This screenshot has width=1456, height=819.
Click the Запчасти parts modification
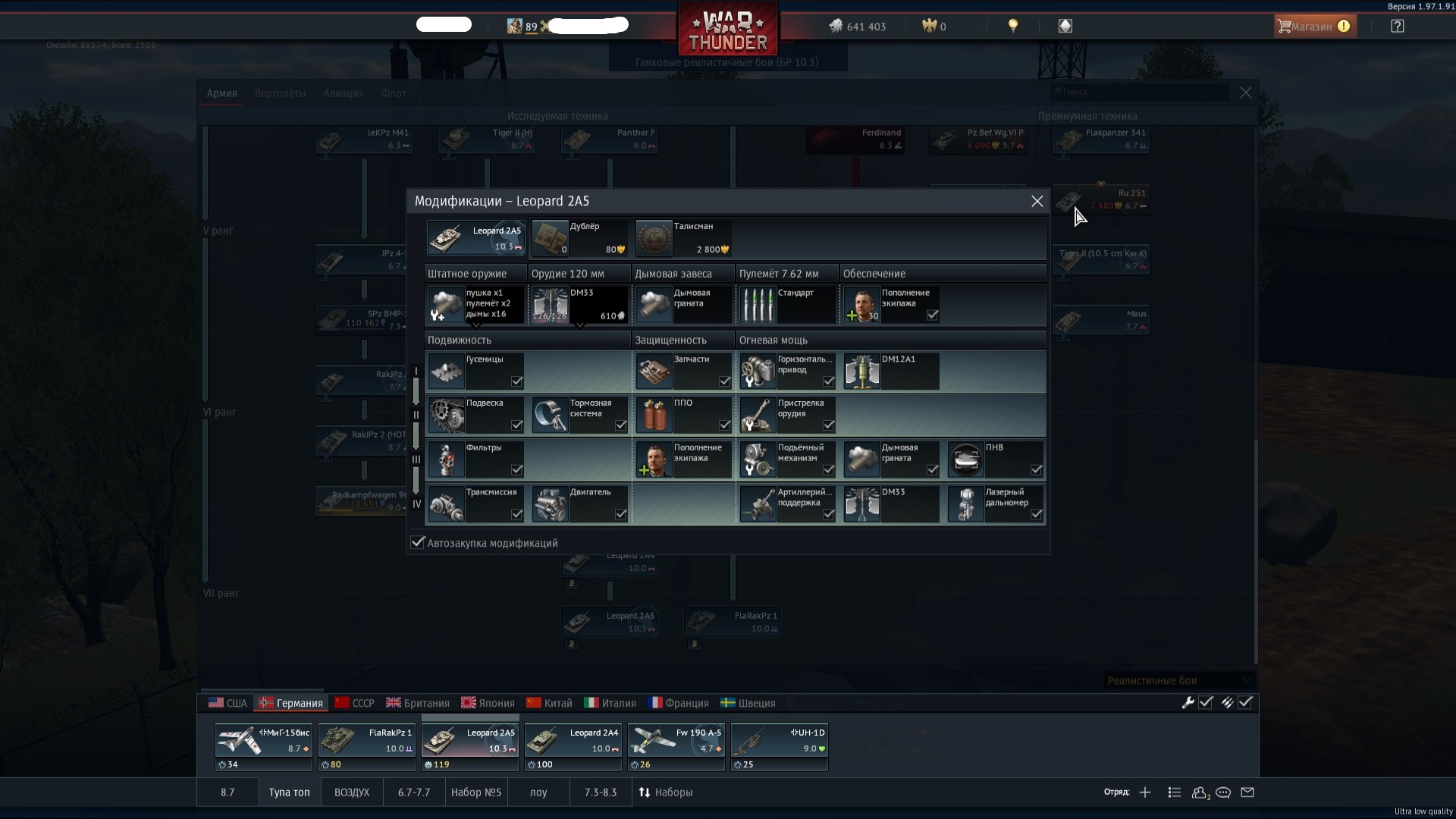683,371
